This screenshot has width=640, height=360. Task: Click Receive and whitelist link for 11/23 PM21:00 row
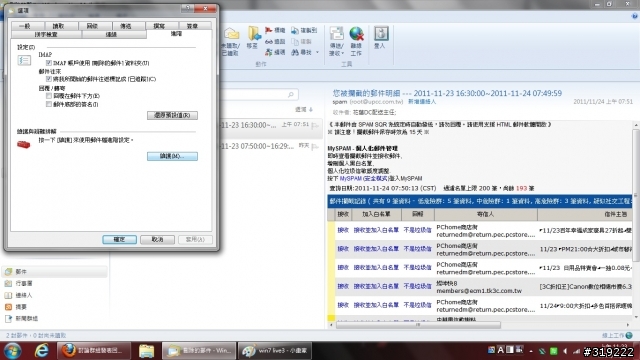376,249
